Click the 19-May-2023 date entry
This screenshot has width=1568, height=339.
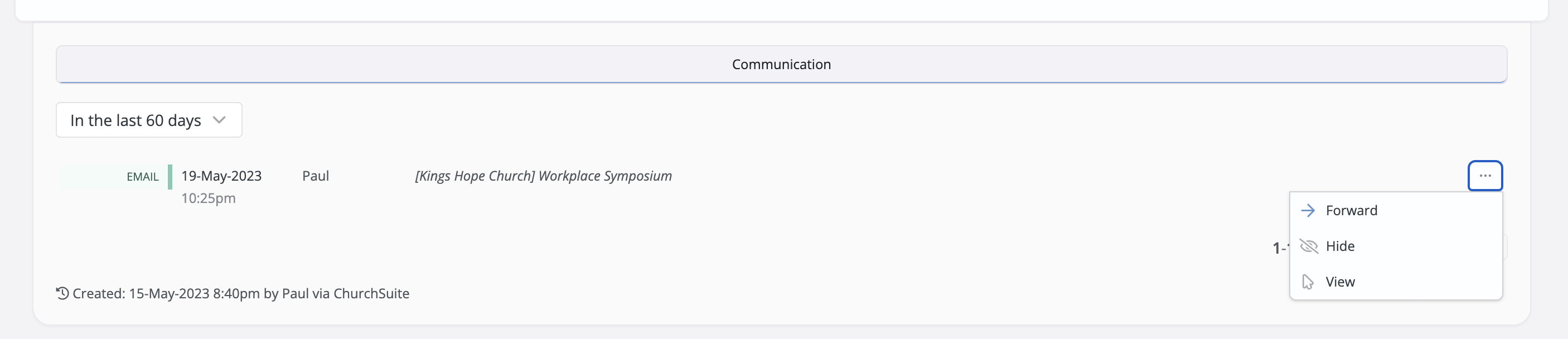(x=221, y=176)
